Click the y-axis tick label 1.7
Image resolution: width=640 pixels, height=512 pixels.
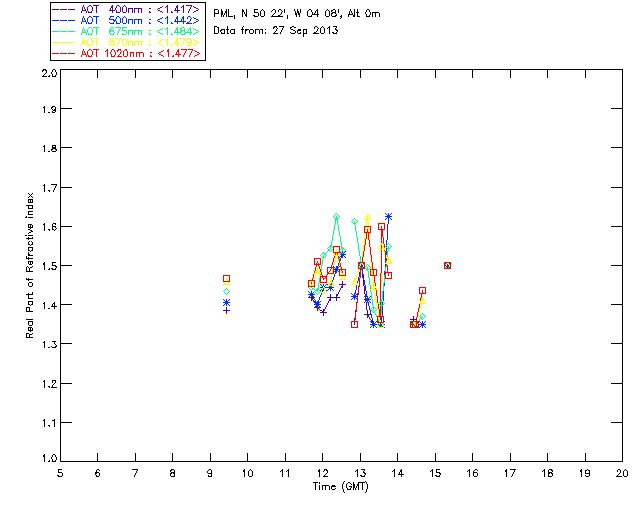(x=49, y=188)
